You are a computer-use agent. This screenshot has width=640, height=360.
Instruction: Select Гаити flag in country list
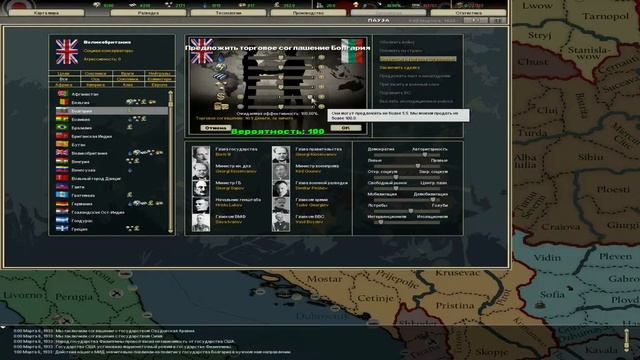(x=62, y=187)
